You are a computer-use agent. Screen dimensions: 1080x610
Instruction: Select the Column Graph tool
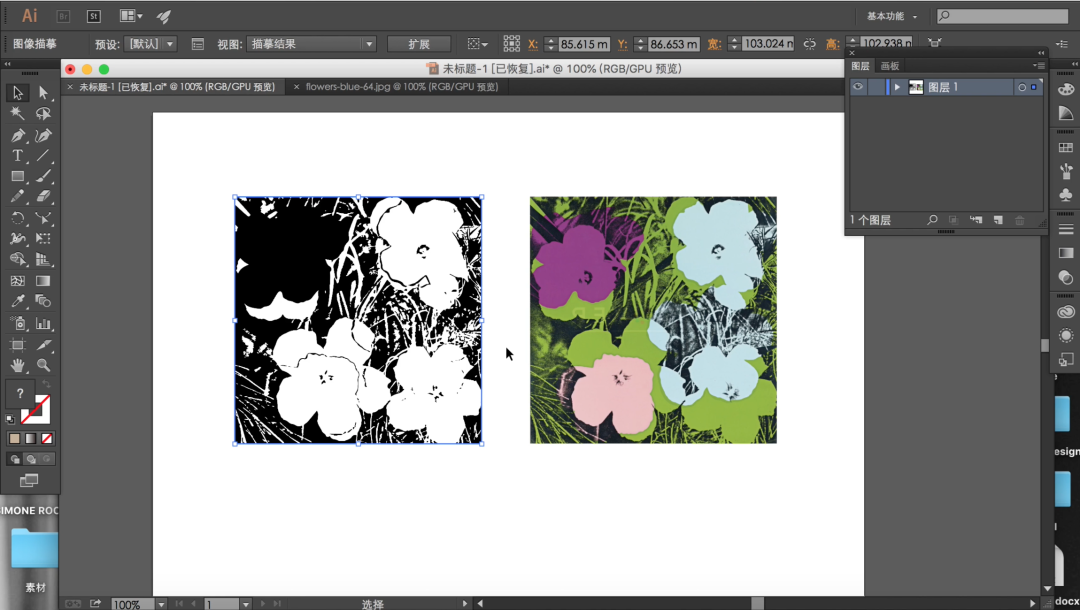point(43,323)
